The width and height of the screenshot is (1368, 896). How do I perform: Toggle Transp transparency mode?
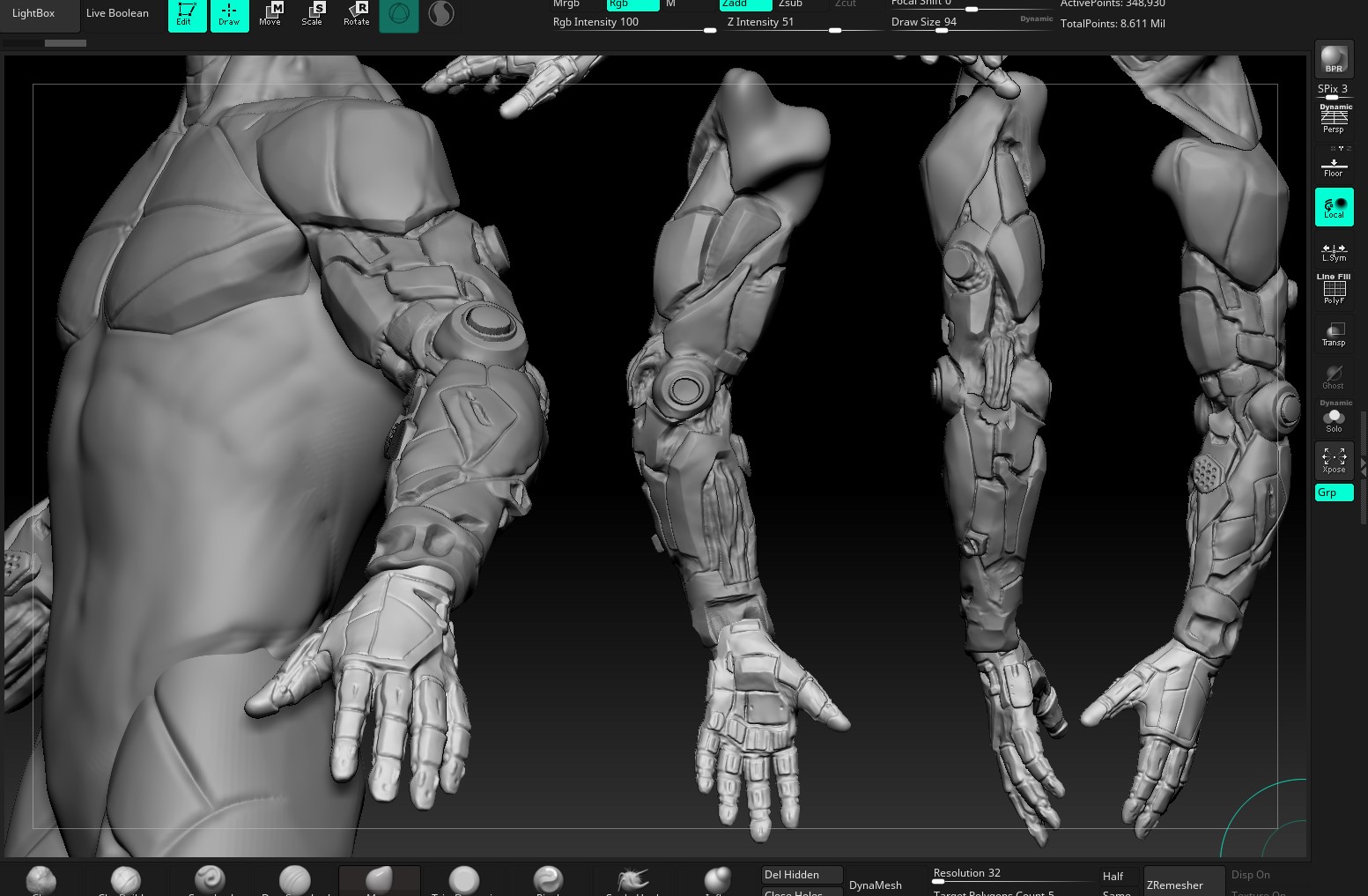pyautogui.click(x=1334, y=334)
